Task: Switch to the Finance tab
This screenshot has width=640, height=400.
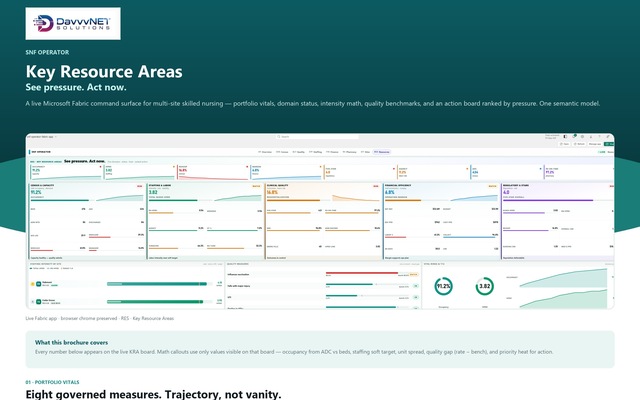Action: 333,152
